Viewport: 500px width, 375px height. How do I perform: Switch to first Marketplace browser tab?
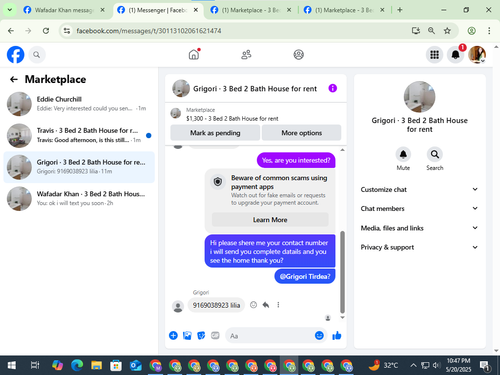[x=251, y=10]
